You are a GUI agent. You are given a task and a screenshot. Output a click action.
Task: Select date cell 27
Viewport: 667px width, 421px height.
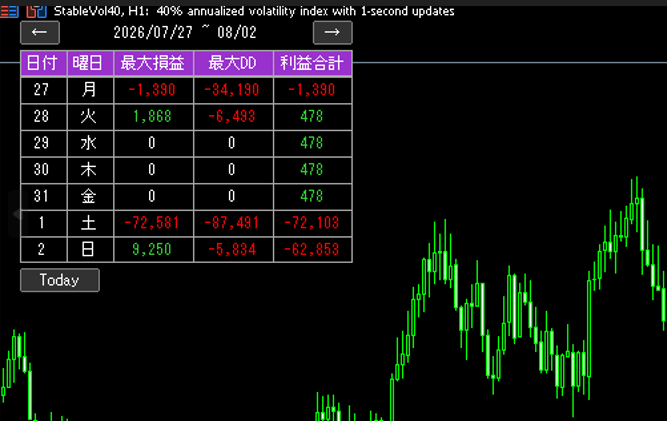pos(43,90)
